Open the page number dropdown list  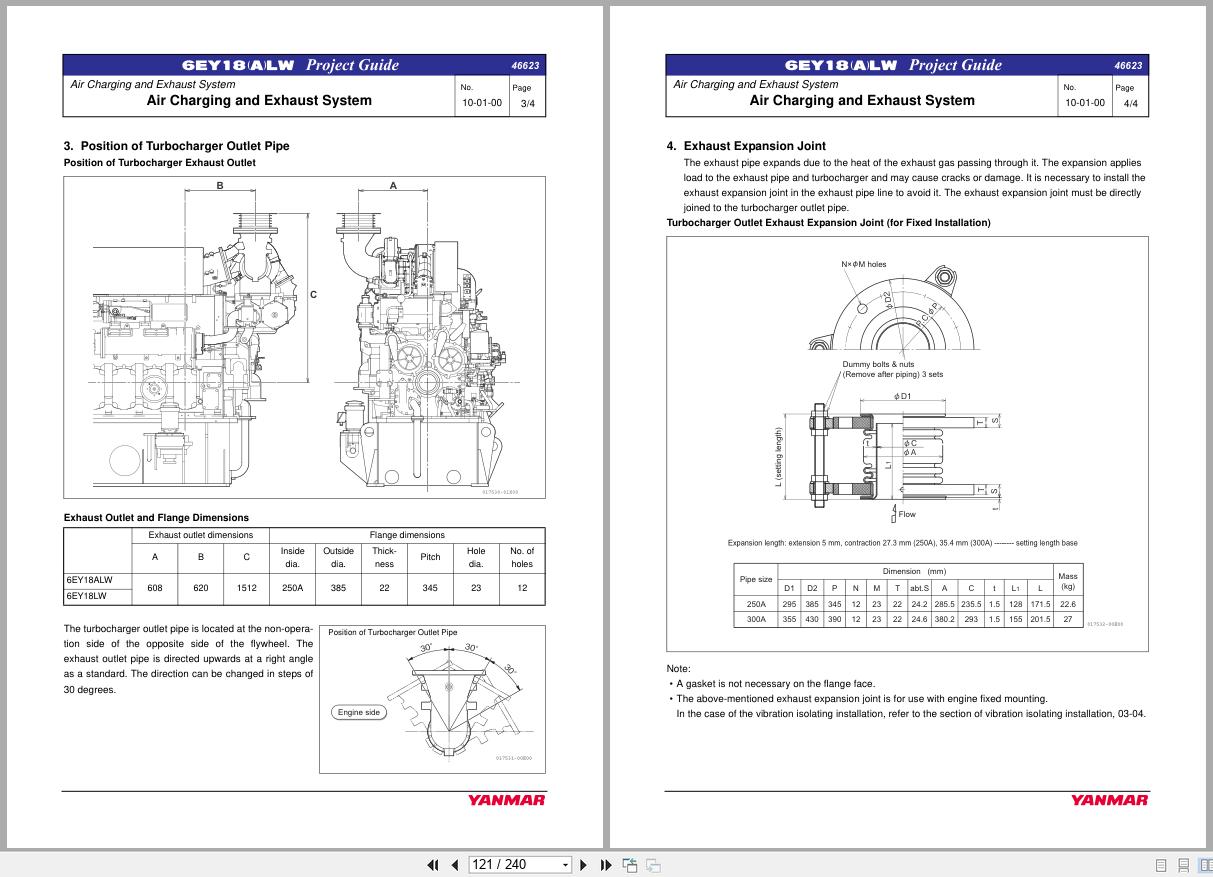pos(564,864)
